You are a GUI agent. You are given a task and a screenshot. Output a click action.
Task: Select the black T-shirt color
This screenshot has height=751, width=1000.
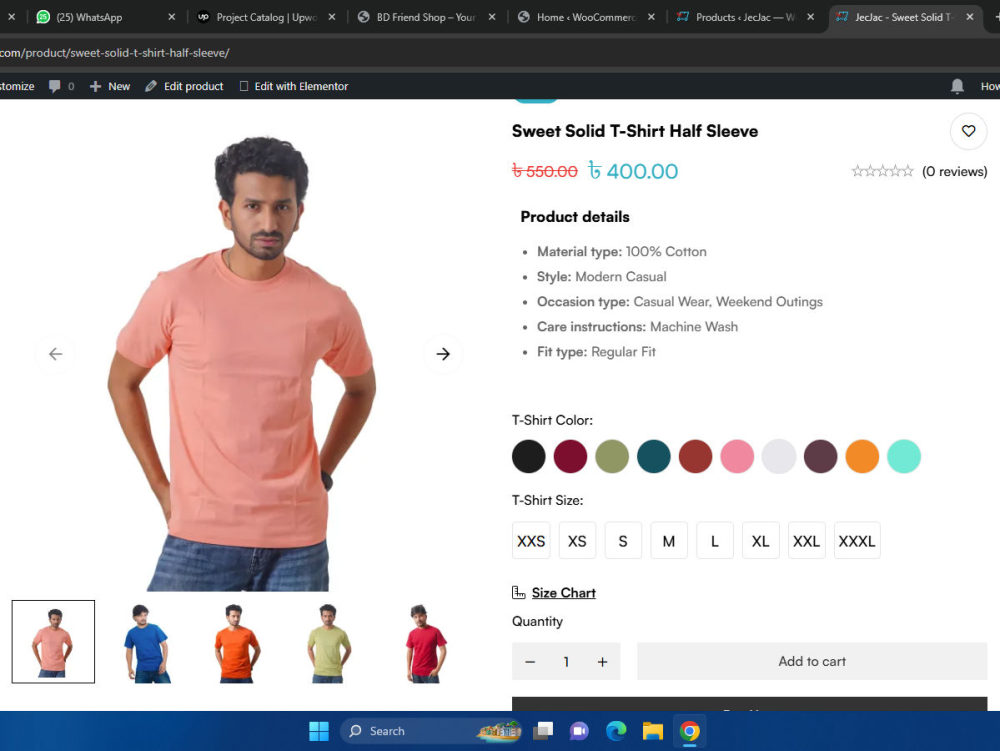coord(529,456)
